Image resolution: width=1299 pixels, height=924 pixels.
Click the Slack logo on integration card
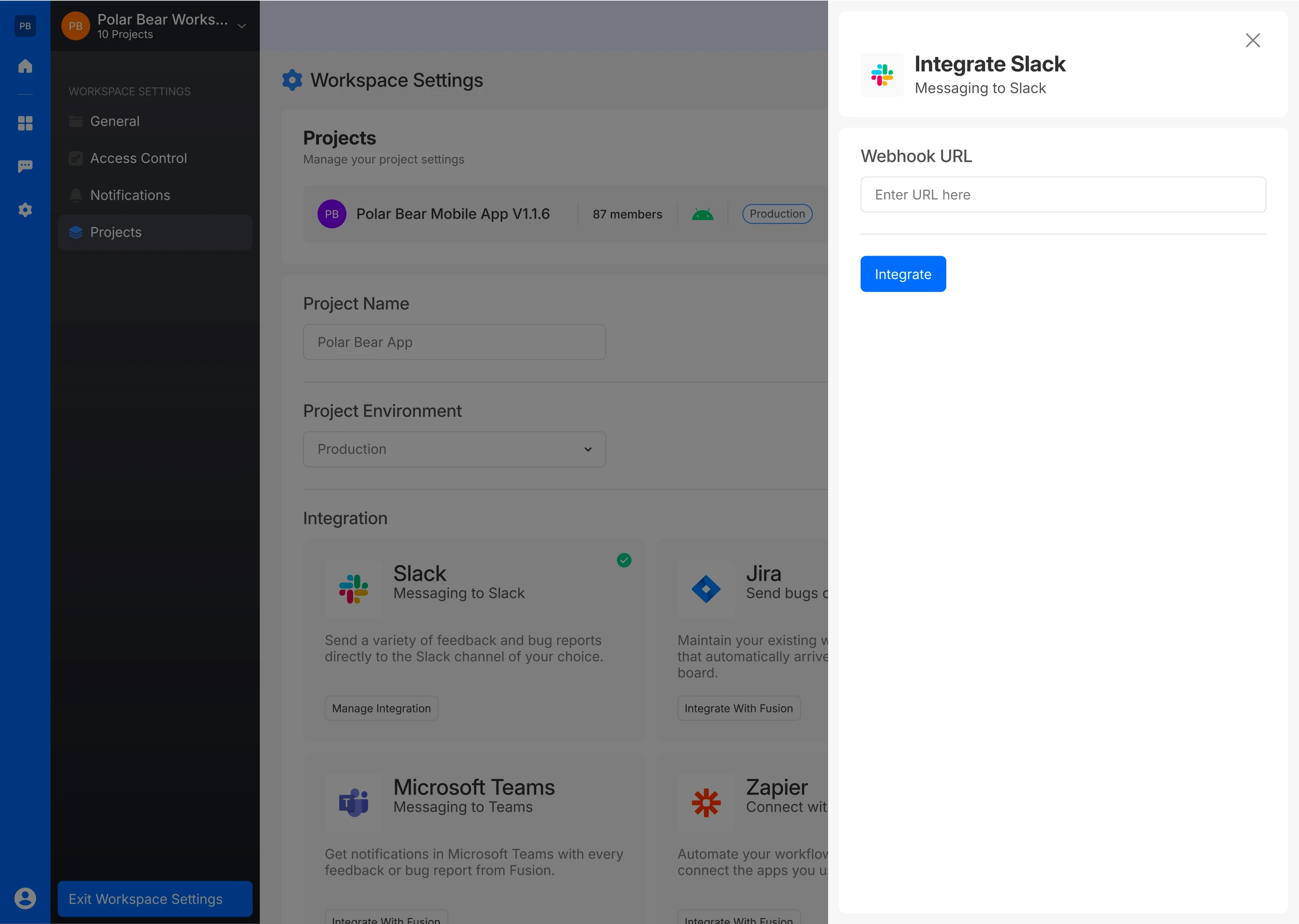[x=353, y=589]
